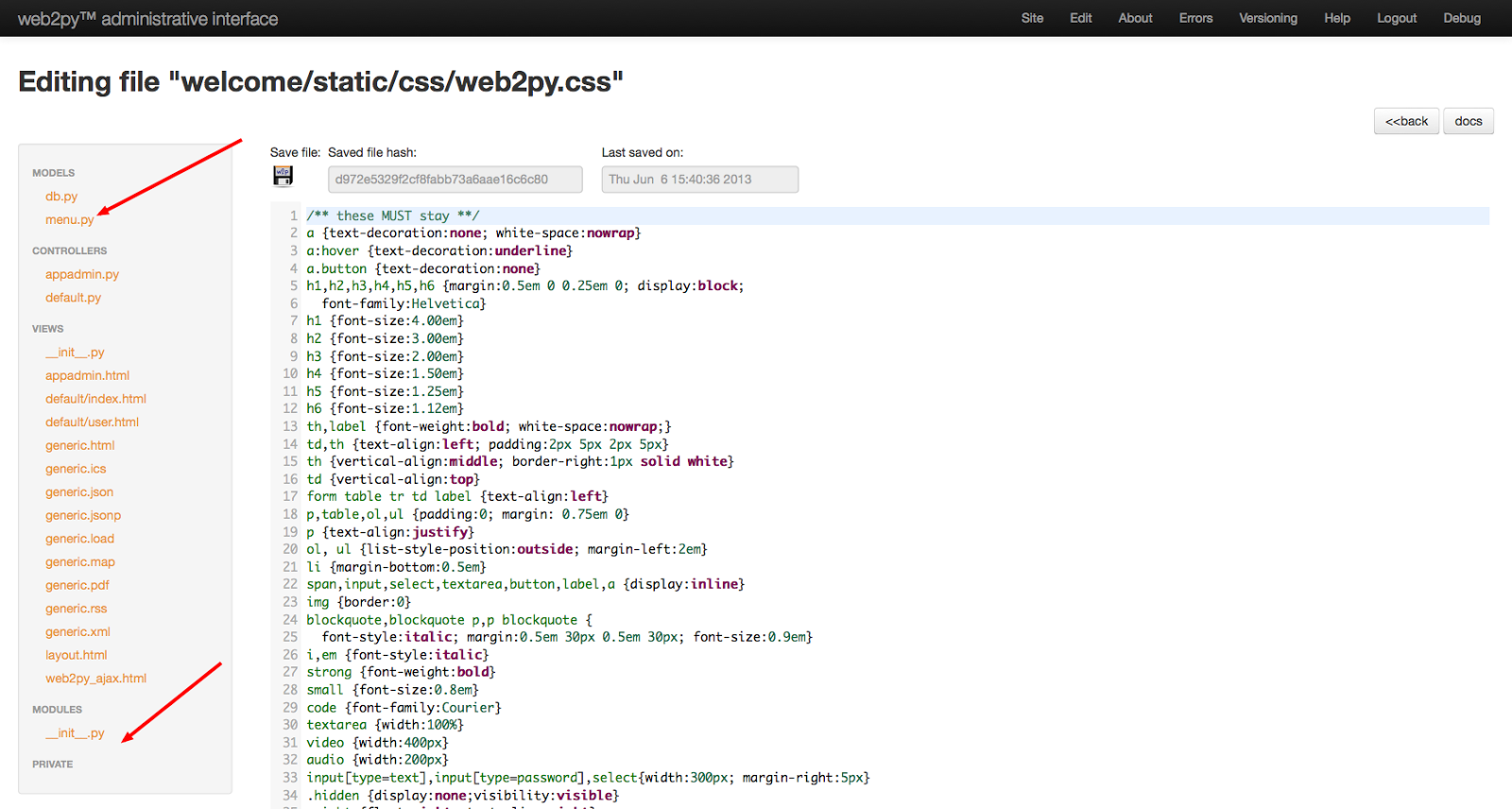Click the floppy disk save file icon
Viewport: 1512px width, 809px height.
pos(283,176)
